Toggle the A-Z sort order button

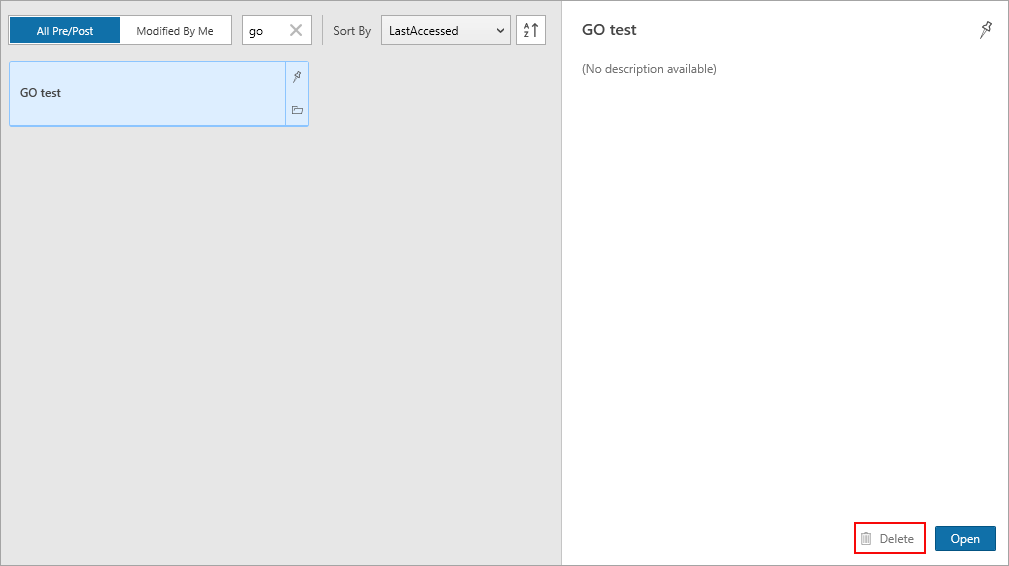(x=531, y=30)
